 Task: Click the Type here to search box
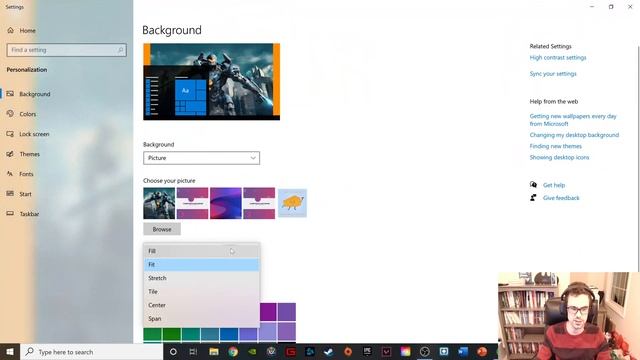click(91, 351)
